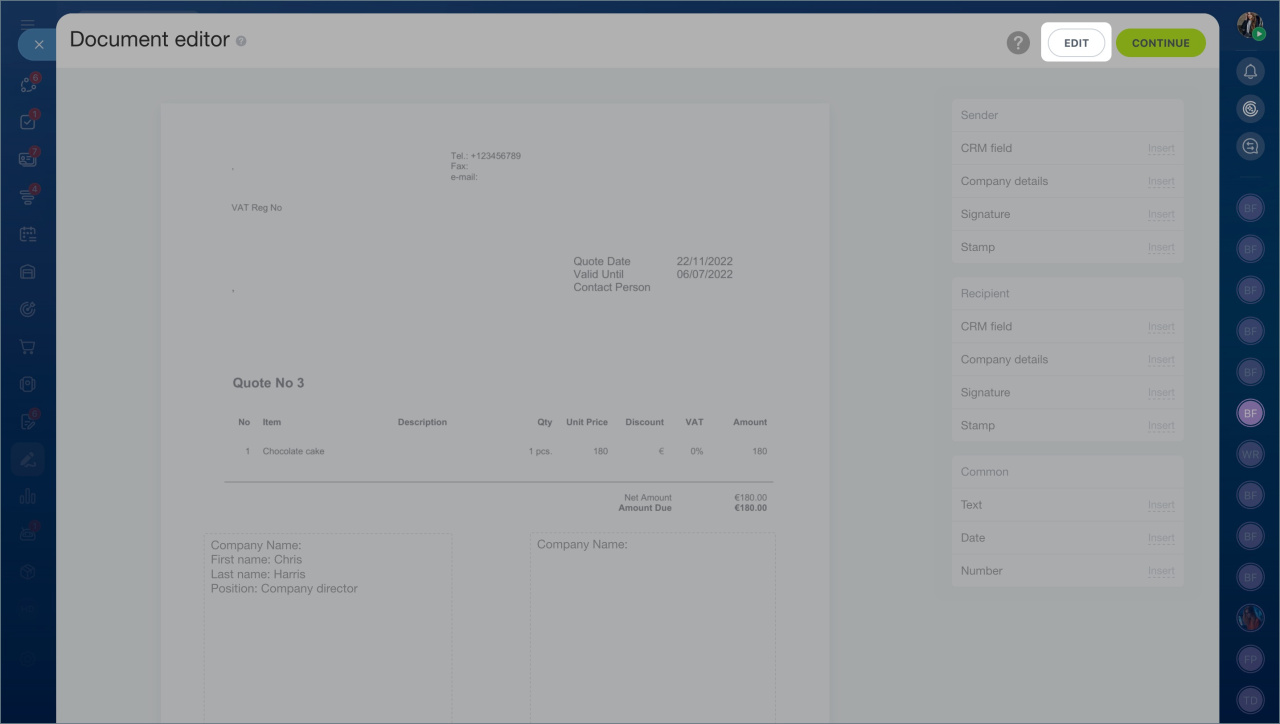Insert Sender Company details
Image resolution: width=1280 pixels, height=724 pixels.
(1161, 182)
